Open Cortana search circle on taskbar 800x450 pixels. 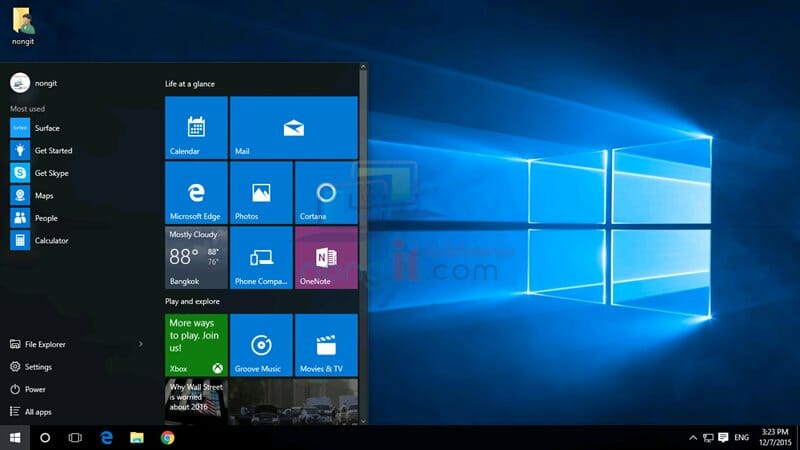tap(45, 438)
